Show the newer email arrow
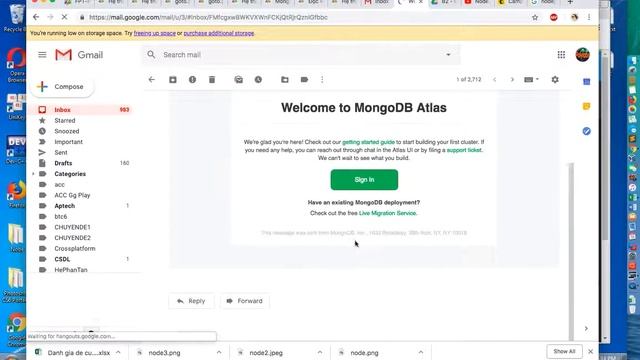 click(495, 80)
